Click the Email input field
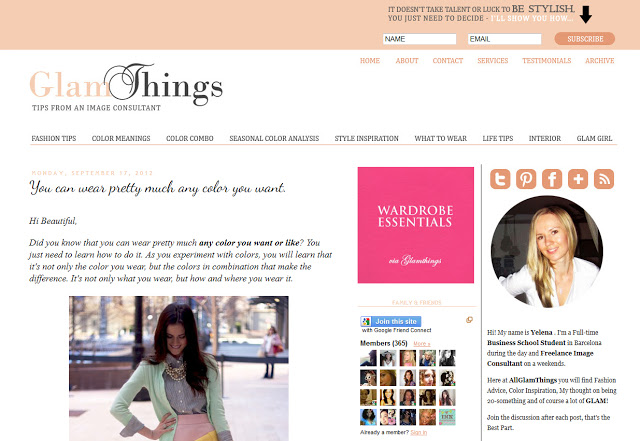This screenshot has height=441, width=640. tap(504, 39)
